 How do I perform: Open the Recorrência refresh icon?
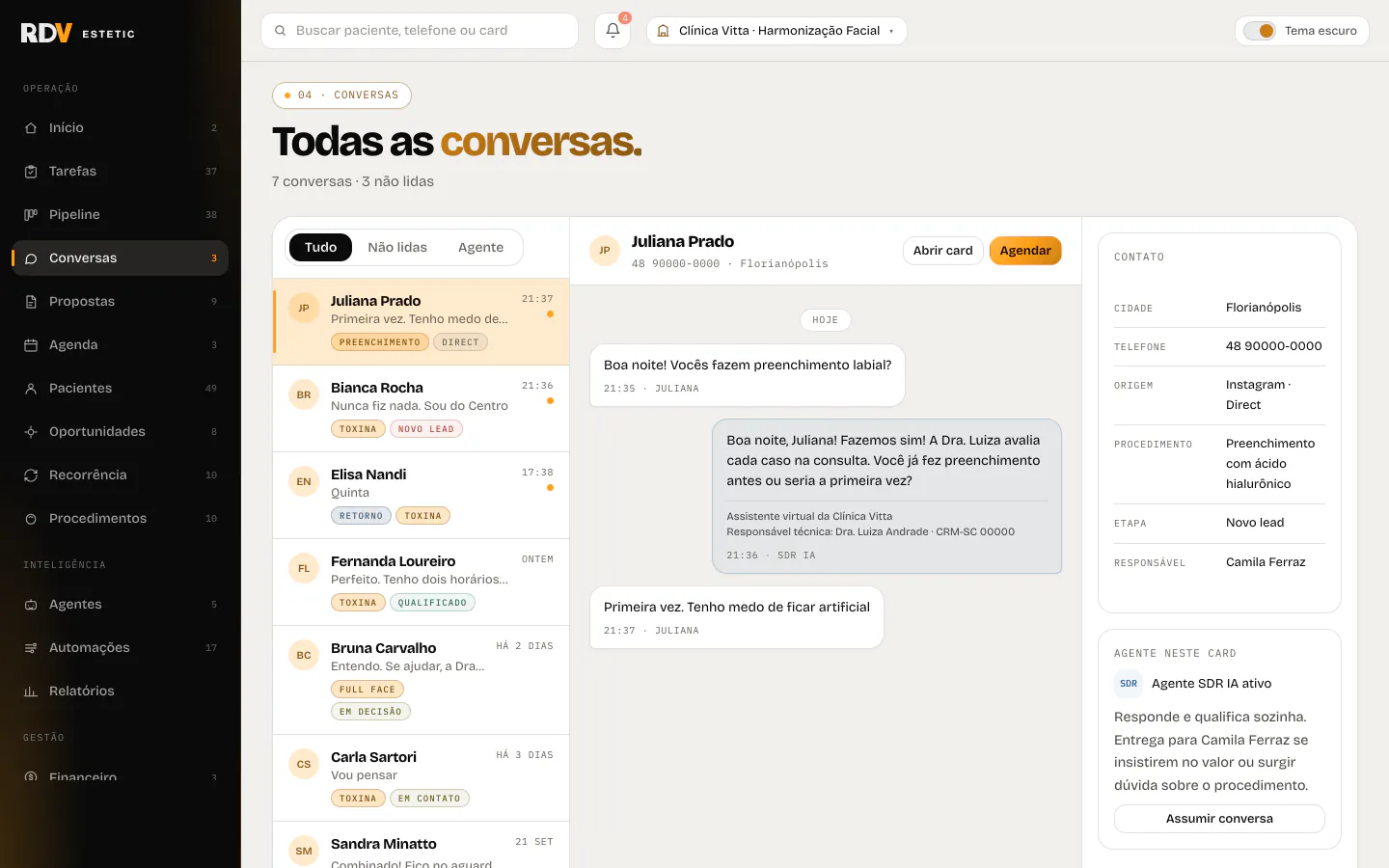point(31,475)
